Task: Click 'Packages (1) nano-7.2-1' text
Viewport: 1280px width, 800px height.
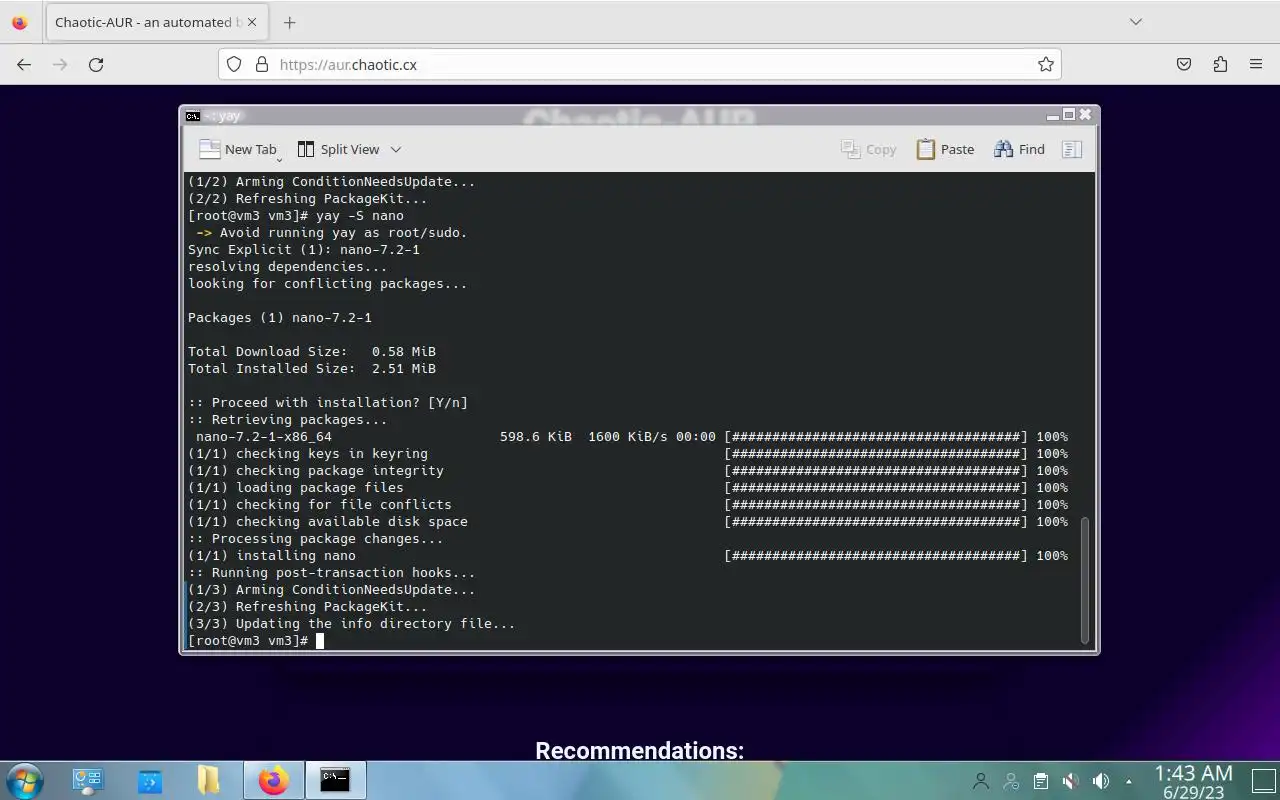Action: [x=280, y=317]
